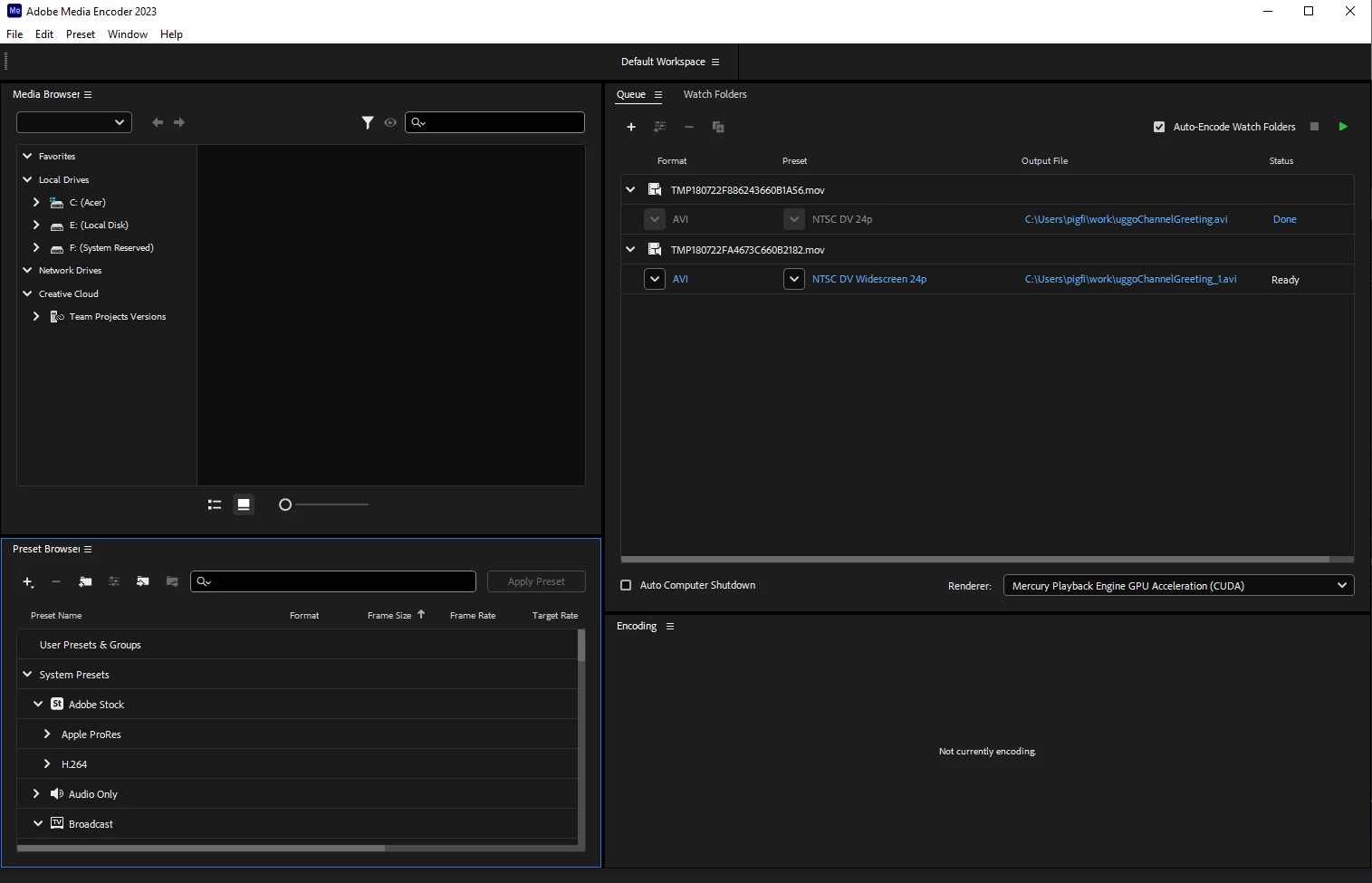Start the queue with the green play button
Screen dimensions: 1372x883
coord(1343,127)
